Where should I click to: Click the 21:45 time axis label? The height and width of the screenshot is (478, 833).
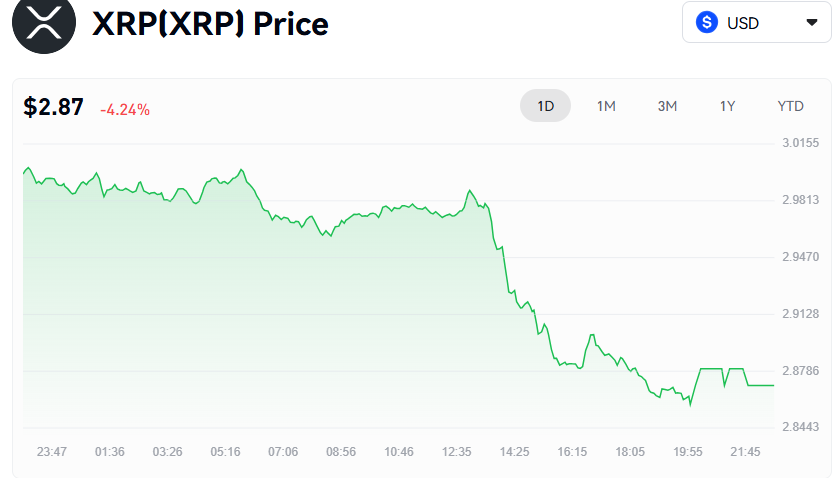tap(745, 452)
